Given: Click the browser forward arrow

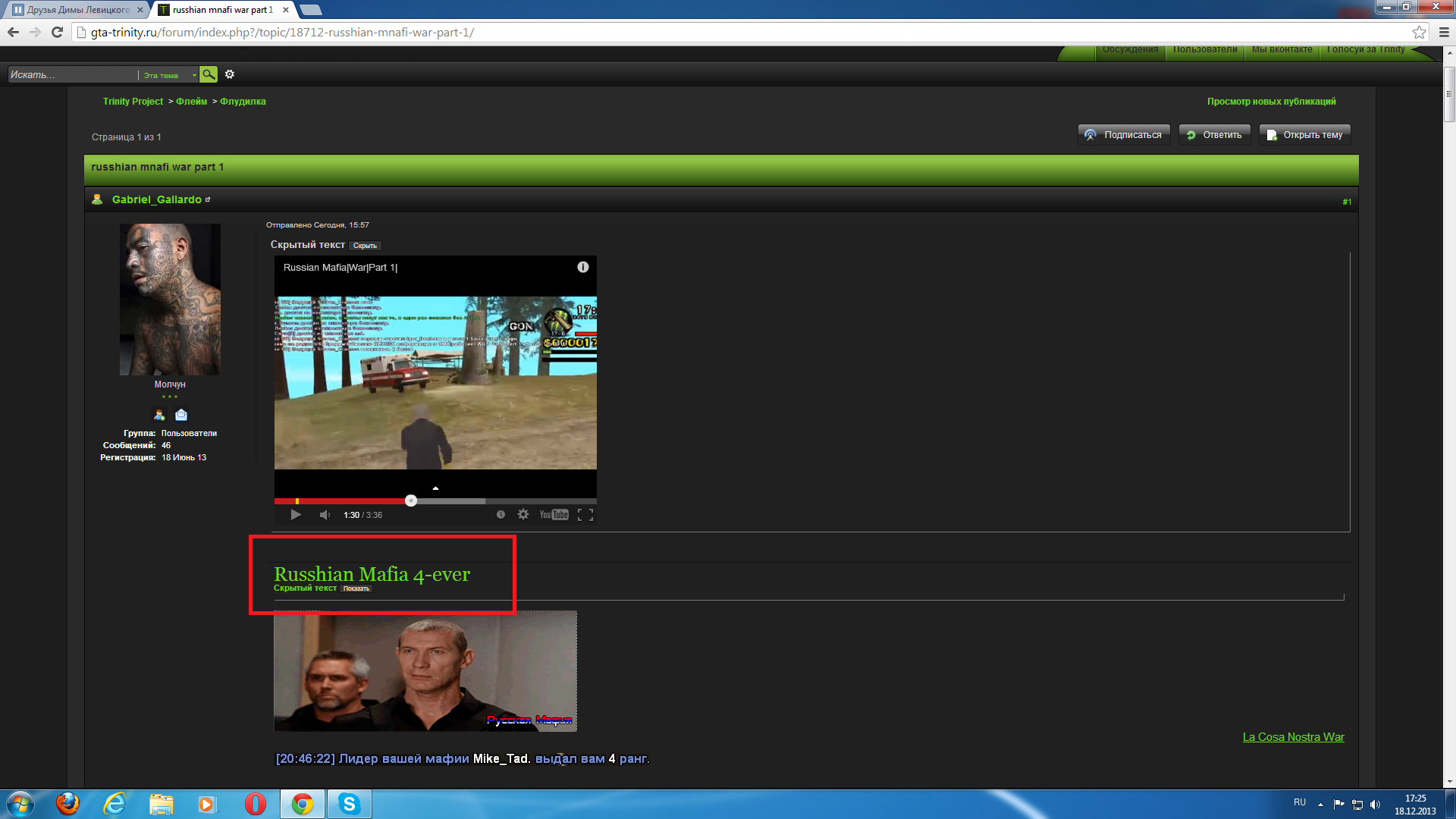Looking at the screenshot, I should 35,32.
